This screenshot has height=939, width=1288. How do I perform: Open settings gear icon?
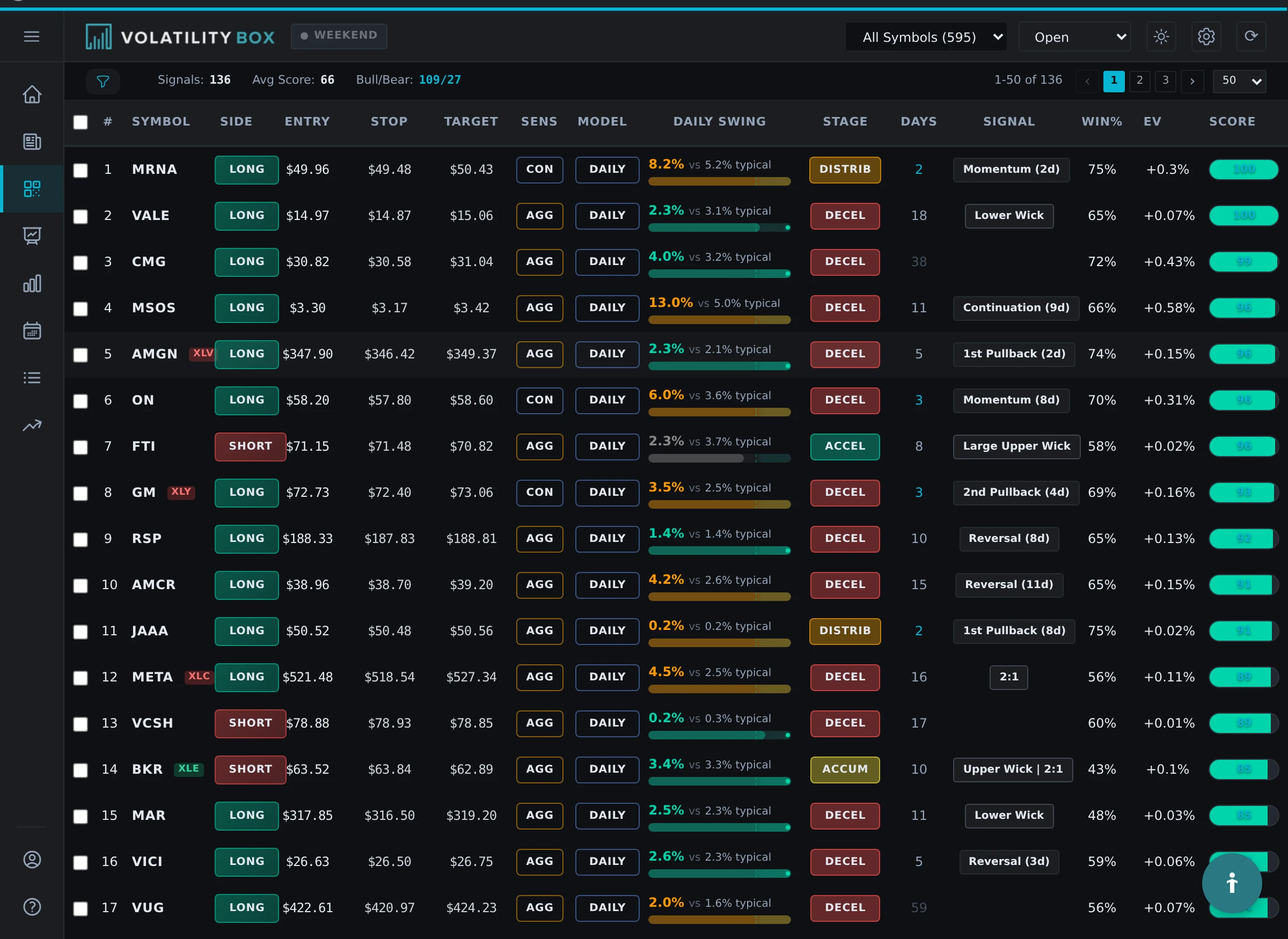[1206, 37]
